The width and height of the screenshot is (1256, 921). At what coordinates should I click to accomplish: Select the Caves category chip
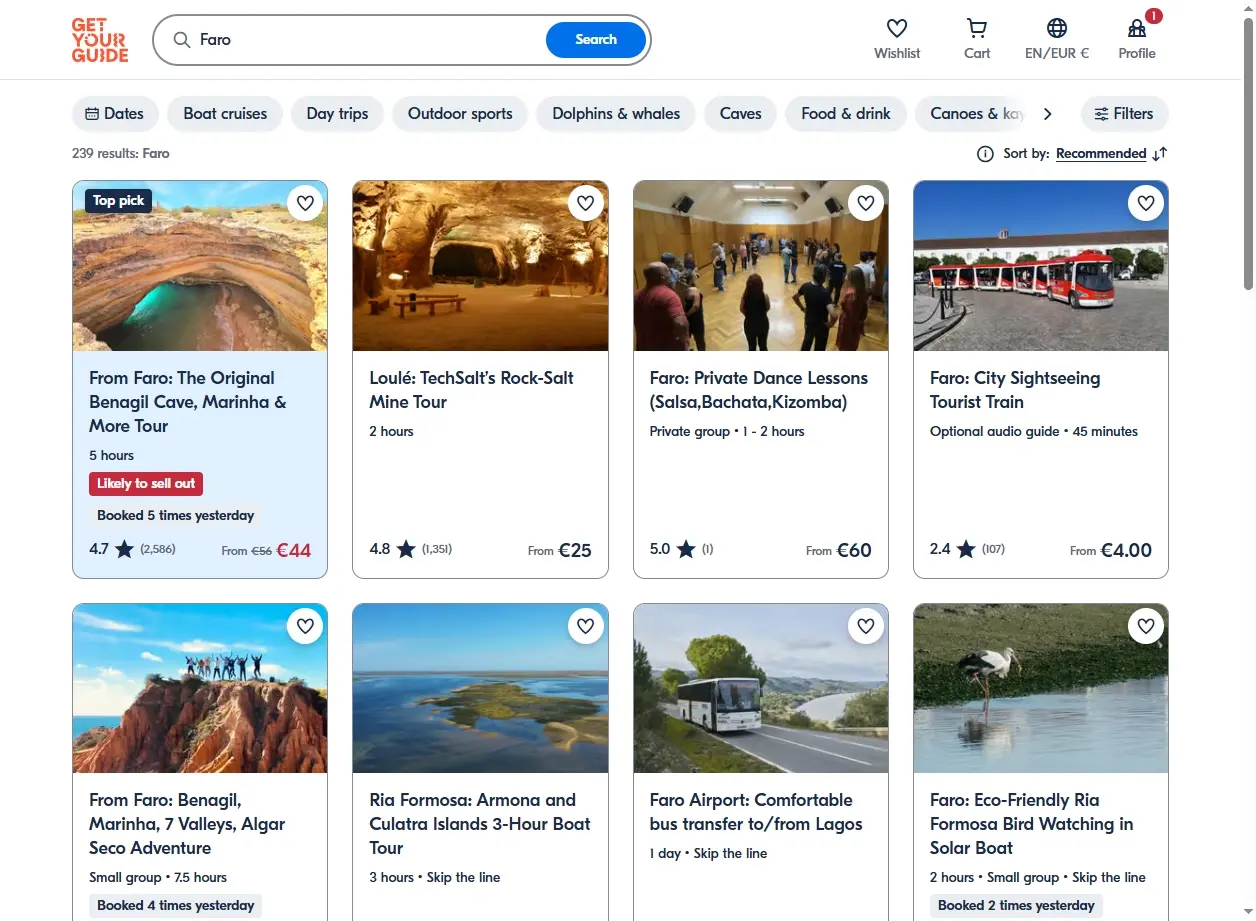point(740,114)
